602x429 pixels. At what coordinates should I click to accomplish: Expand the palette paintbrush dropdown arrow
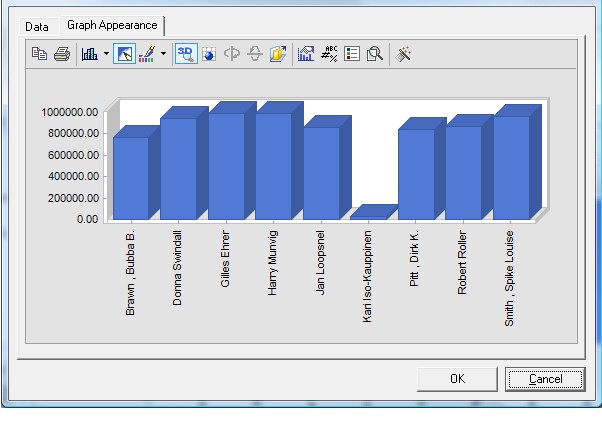pos(163,54)
